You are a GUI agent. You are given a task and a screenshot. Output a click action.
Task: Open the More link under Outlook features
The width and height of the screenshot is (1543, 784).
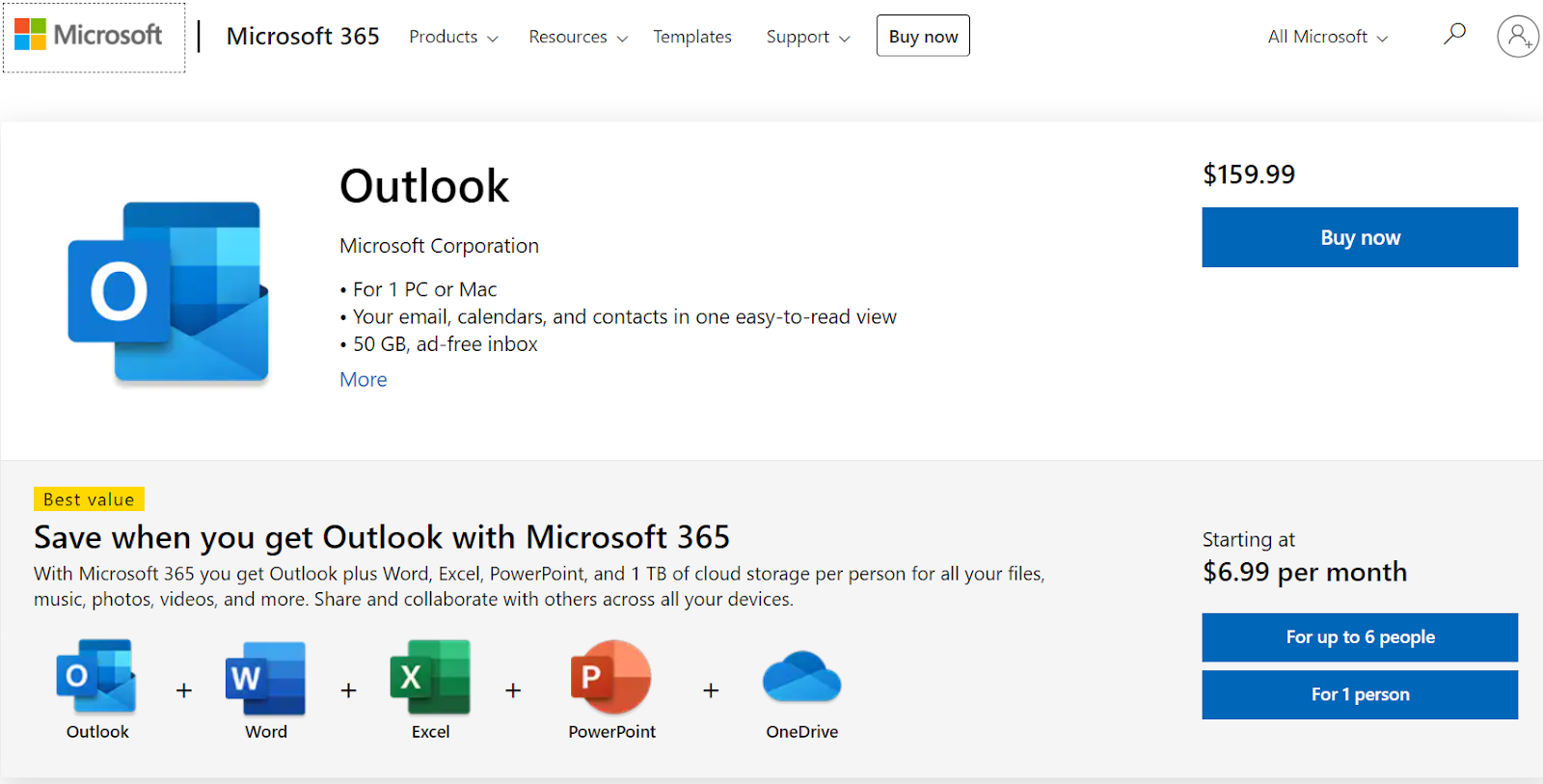tap(364, 380)
